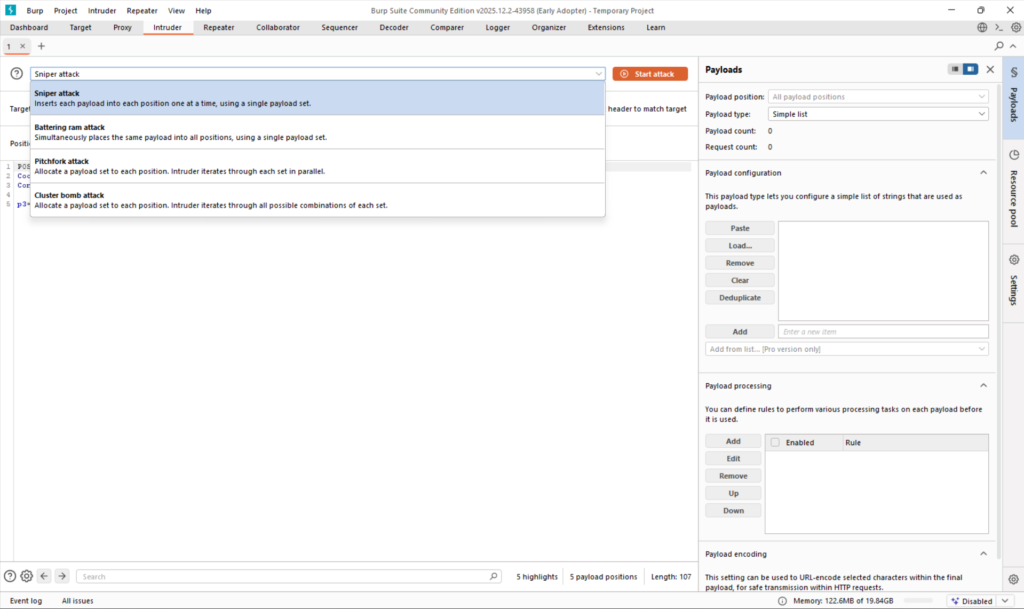Screen dimensions: 1024x609
Task: Click the Enter a new item field
Action: pyautogui.click(x=883, y=332)
